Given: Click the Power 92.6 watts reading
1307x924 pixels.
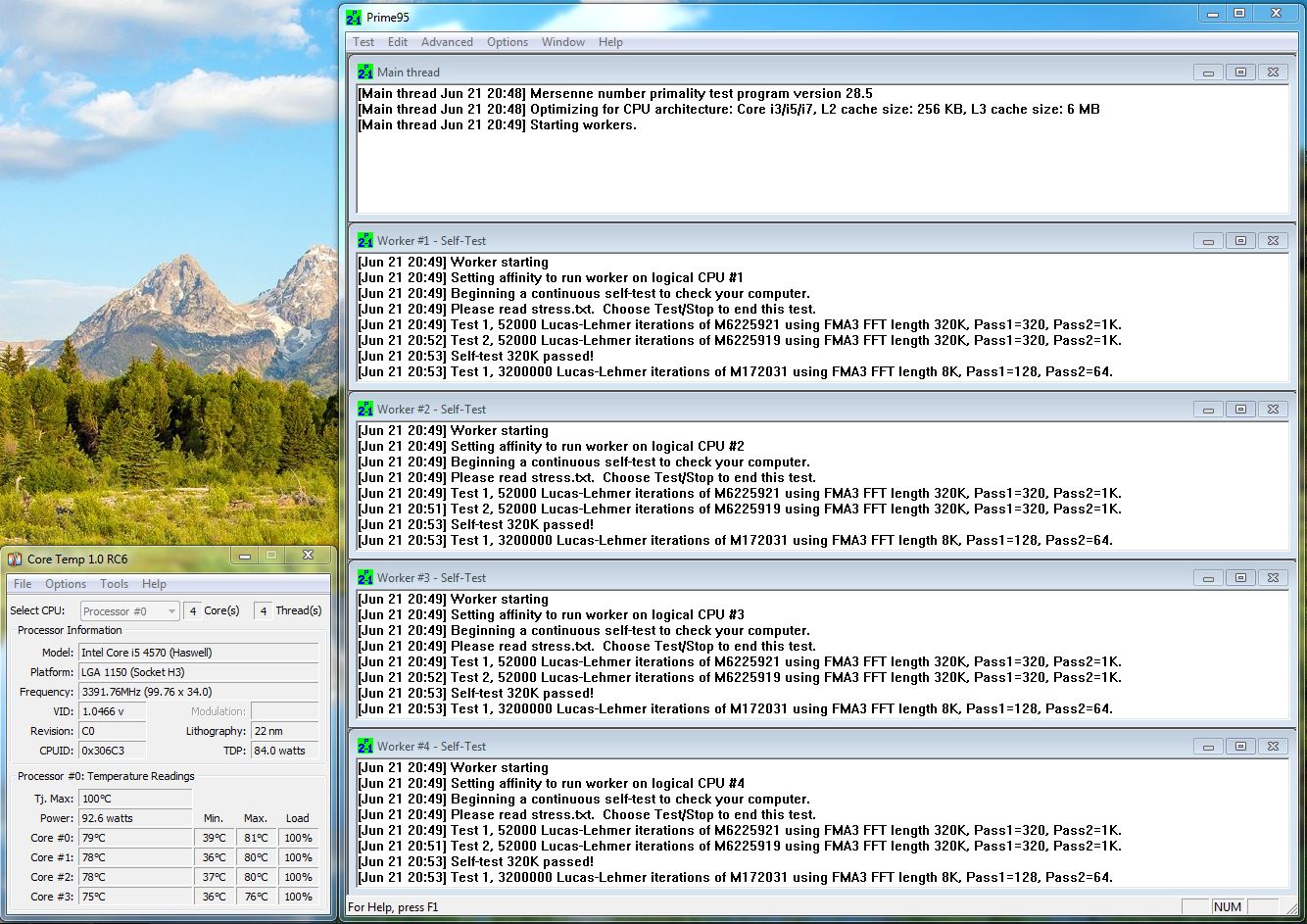Looking at the screenshot, I should coord(135,818).
